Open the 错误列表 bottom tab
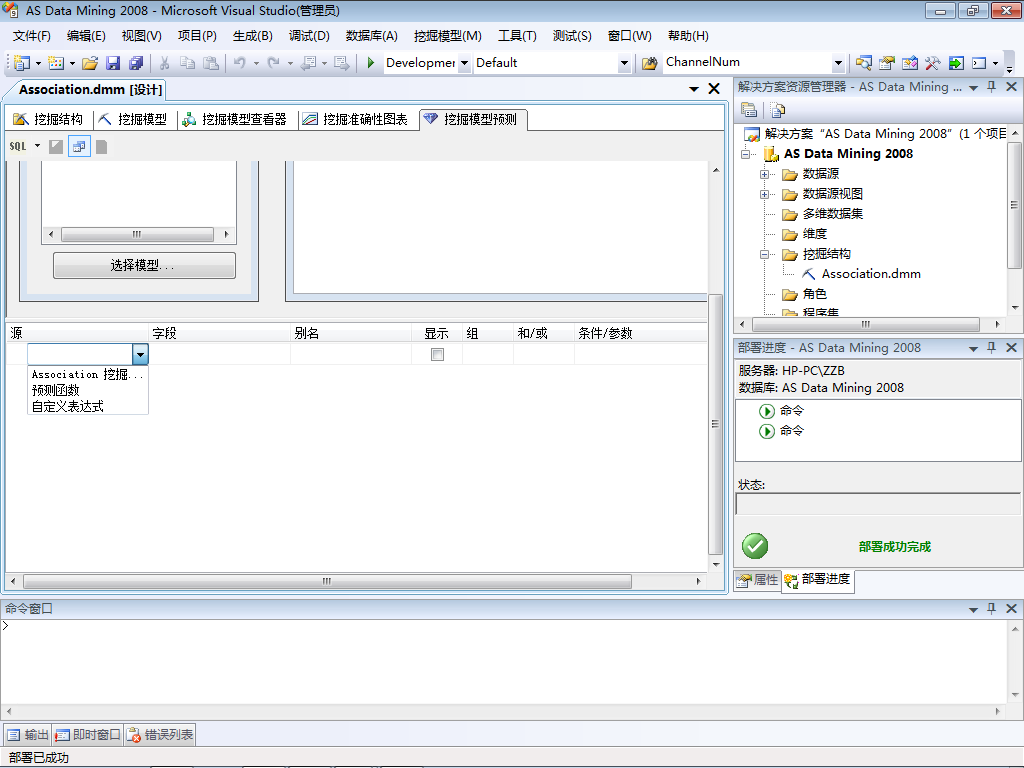The width and height of the screenshot is (1024, 768). [x=161, y=735]
